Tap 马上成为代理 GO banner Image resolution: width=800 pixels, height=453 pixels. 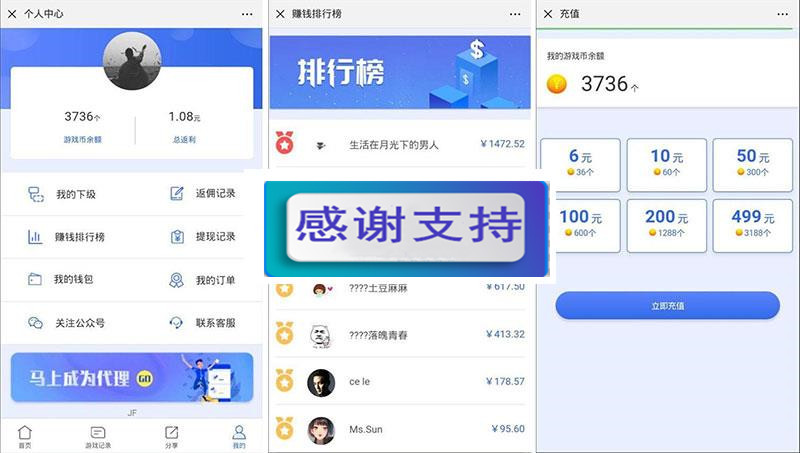coord(132,378)
